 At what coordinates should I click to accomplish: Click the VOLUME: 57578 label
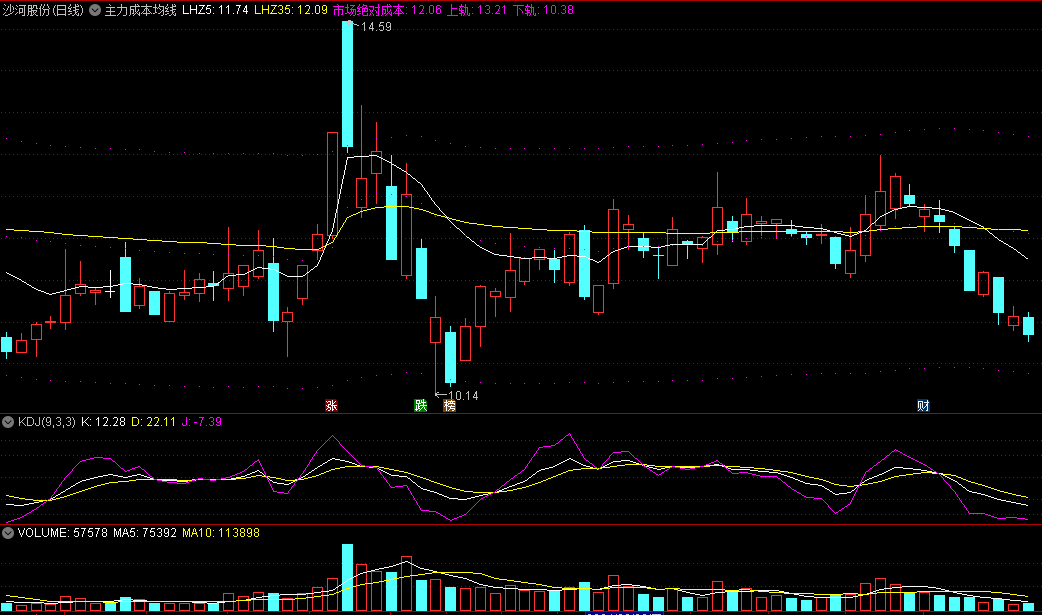(62, 533)
